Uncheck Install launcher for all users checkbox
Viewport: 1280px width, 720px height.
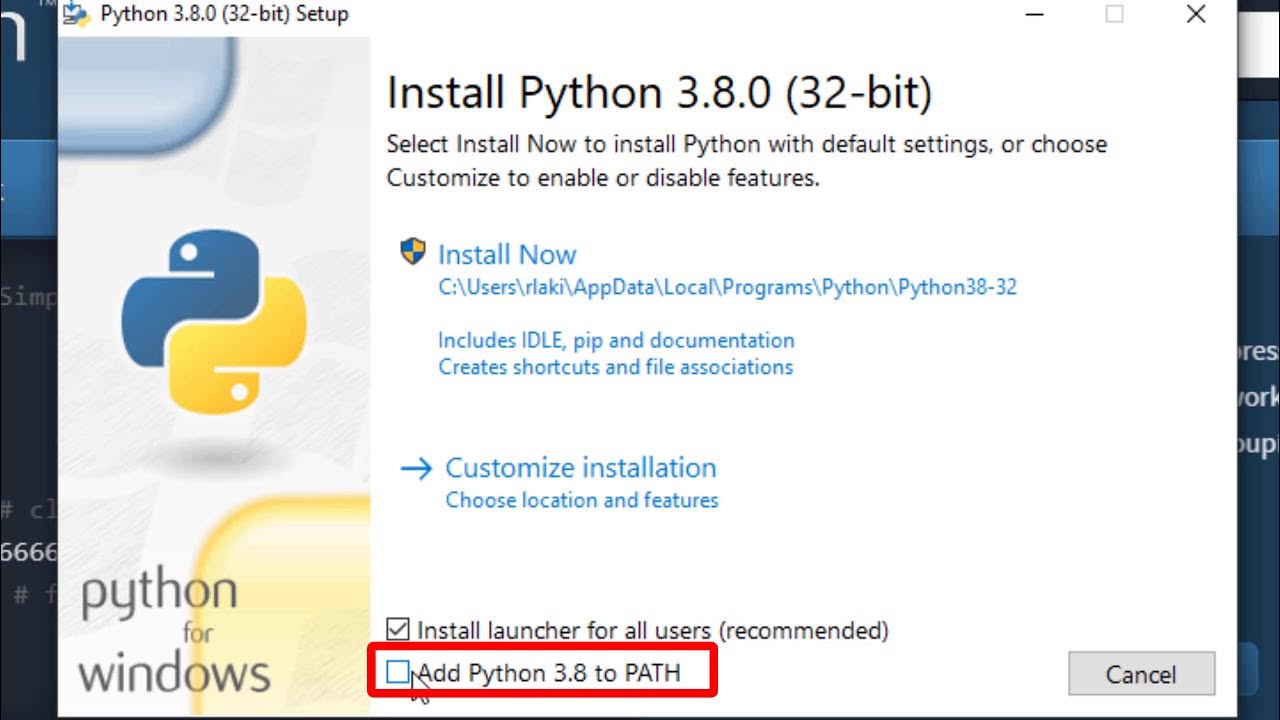click(x=398, y=630)
